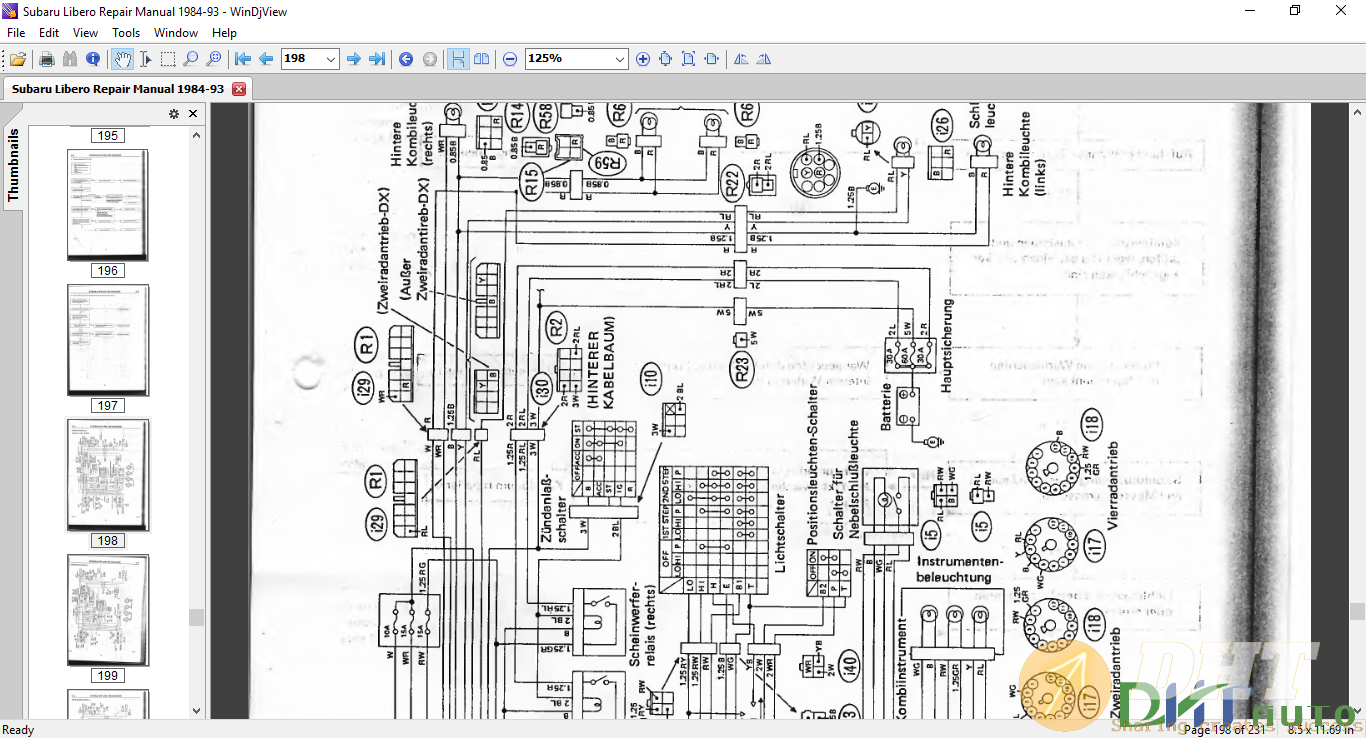
Task: Navigate back with round blue arrow
Action: [x=406, y=59]
